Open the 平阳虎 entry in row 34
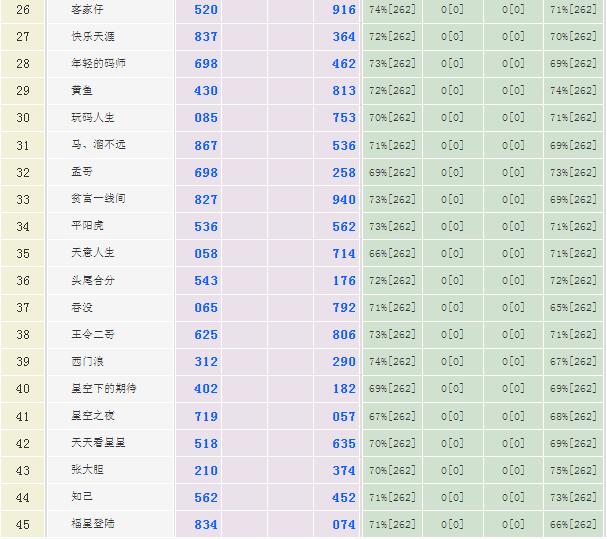 tap(86, 226)
